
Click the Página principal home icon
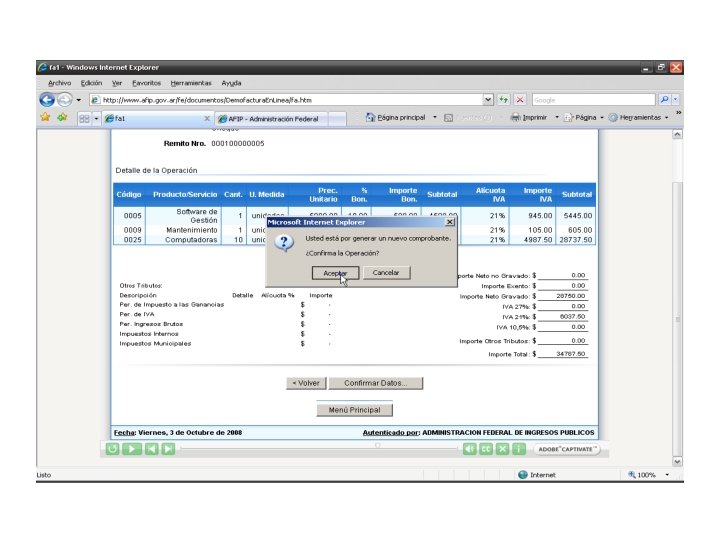coord(370,118)
